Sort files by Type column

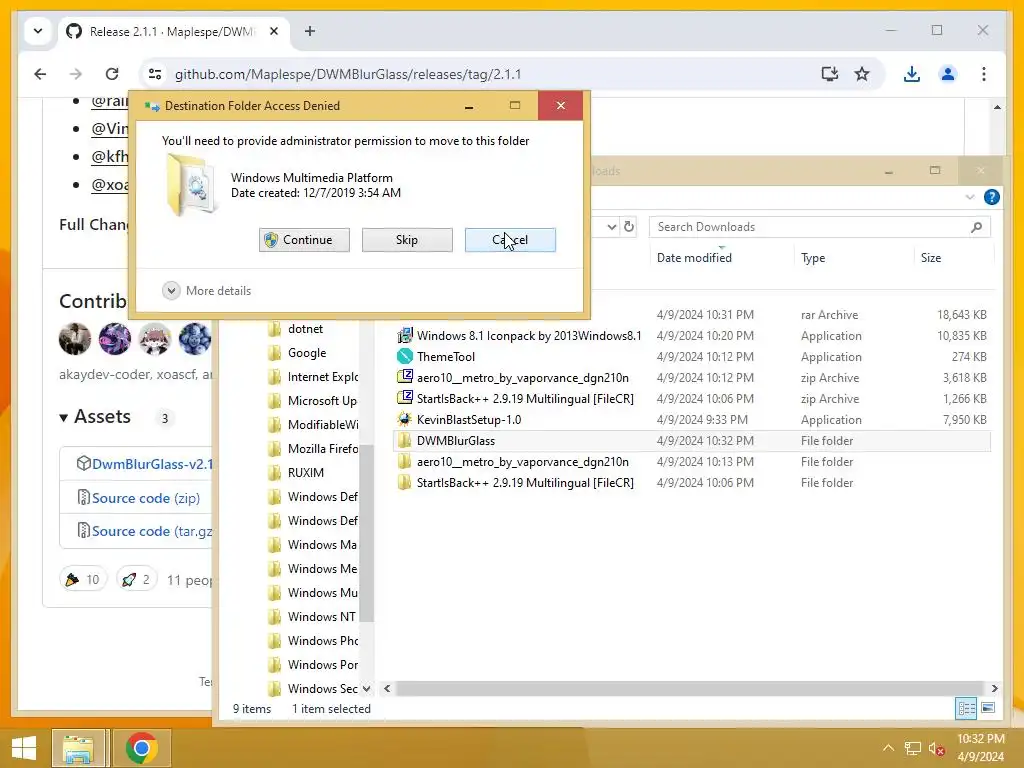coord(813,258)
